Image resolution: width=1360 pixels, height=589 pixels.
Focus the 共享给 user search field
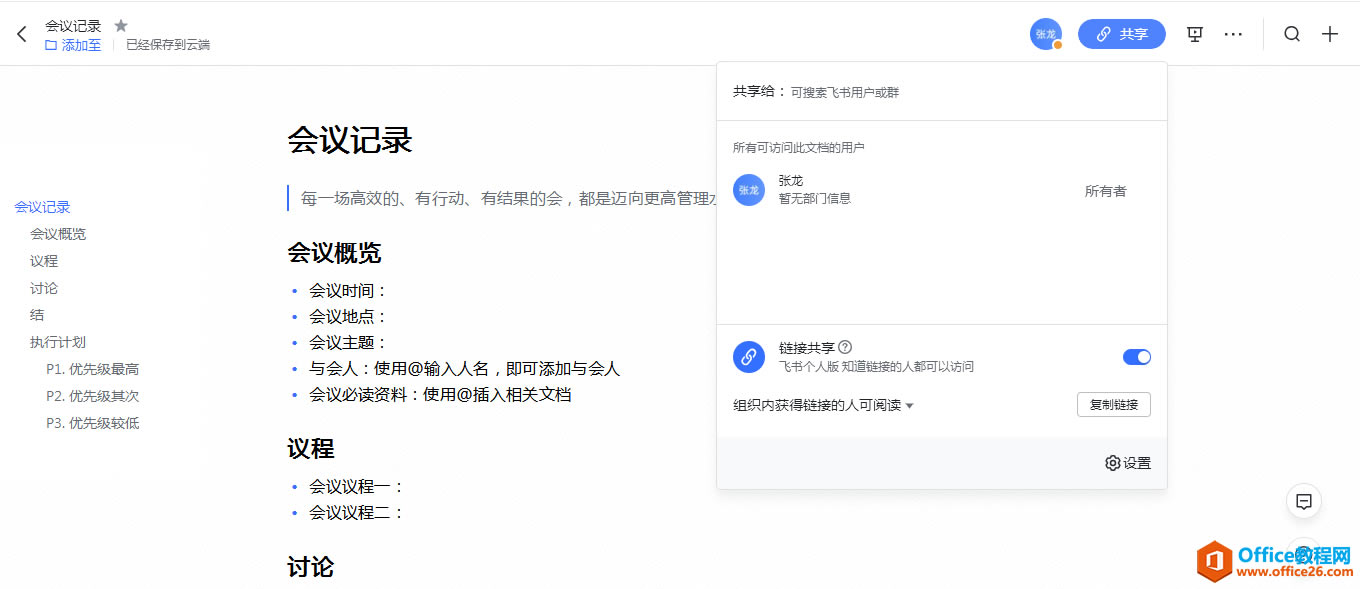click(x=941, y=91)
